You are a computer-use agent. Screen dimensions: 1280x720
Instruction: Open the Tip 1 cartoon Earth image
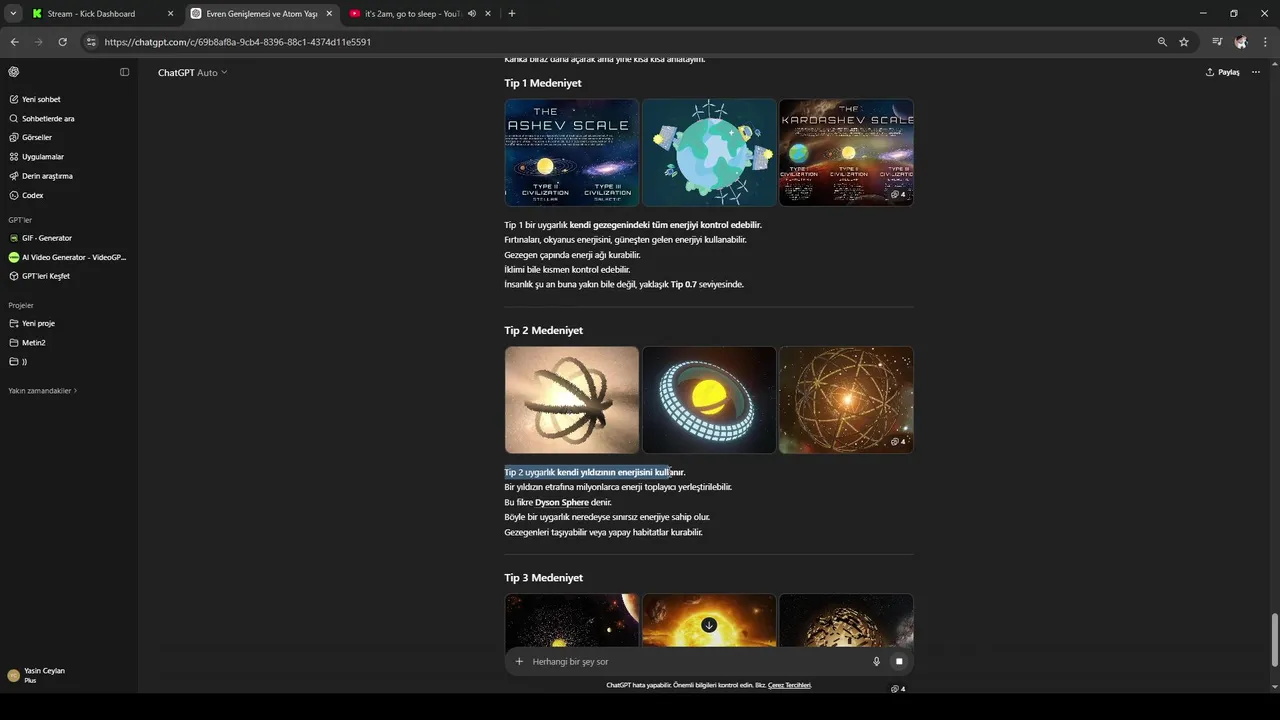(709, 152)
